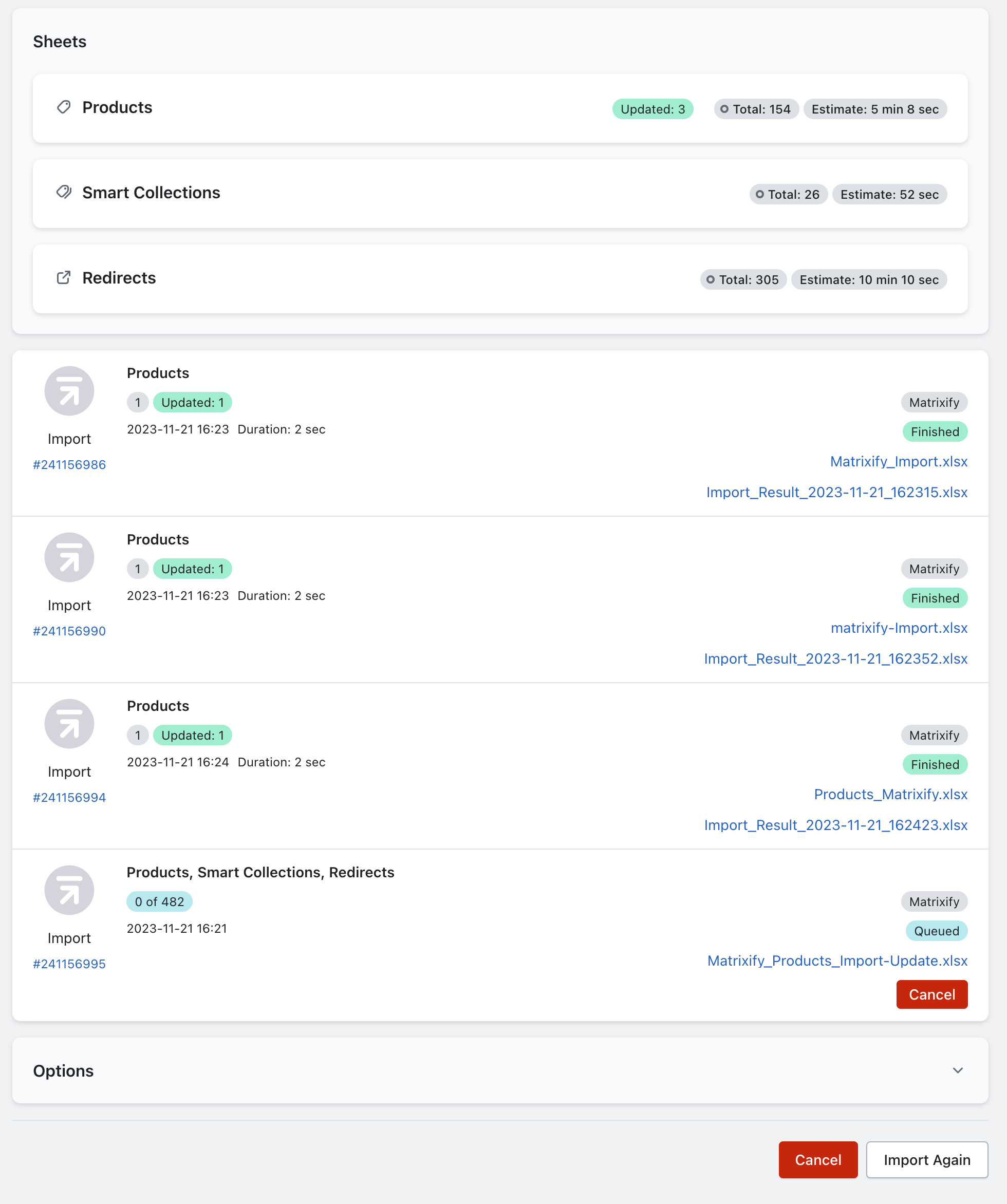1007x1204 pixels.
Task: Click the Import icon on the queued job
Action: point(69,890)
